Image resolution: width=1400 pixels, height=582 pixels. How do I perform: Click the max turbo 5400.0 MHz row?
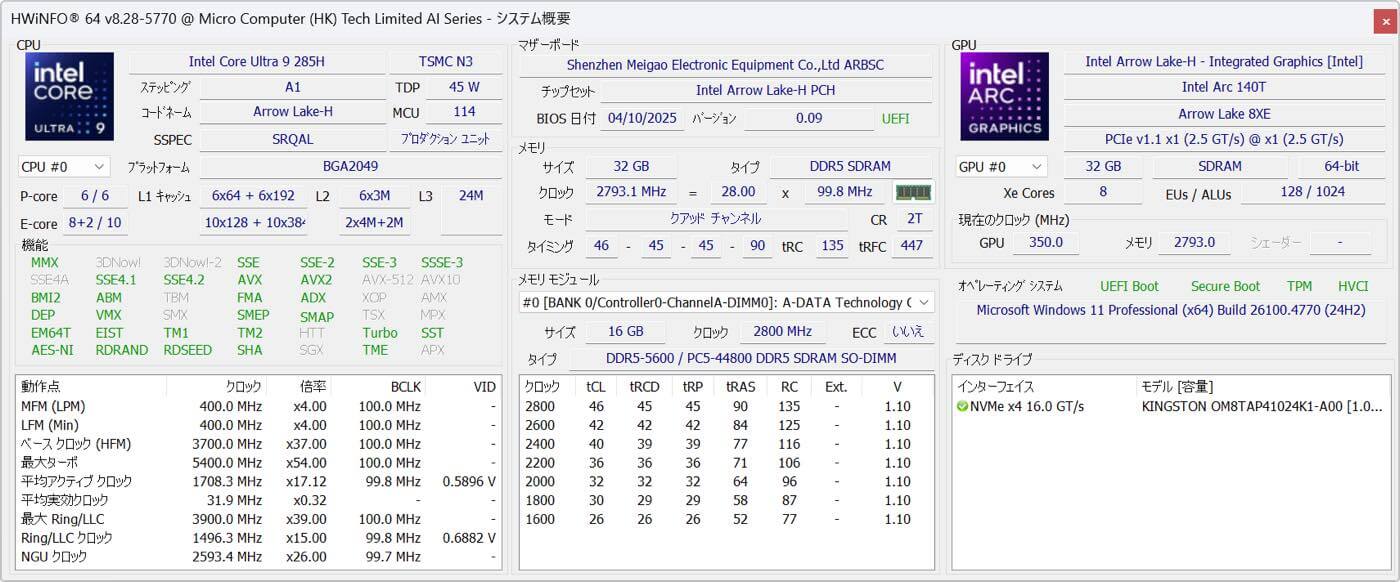tap(259, 462)
